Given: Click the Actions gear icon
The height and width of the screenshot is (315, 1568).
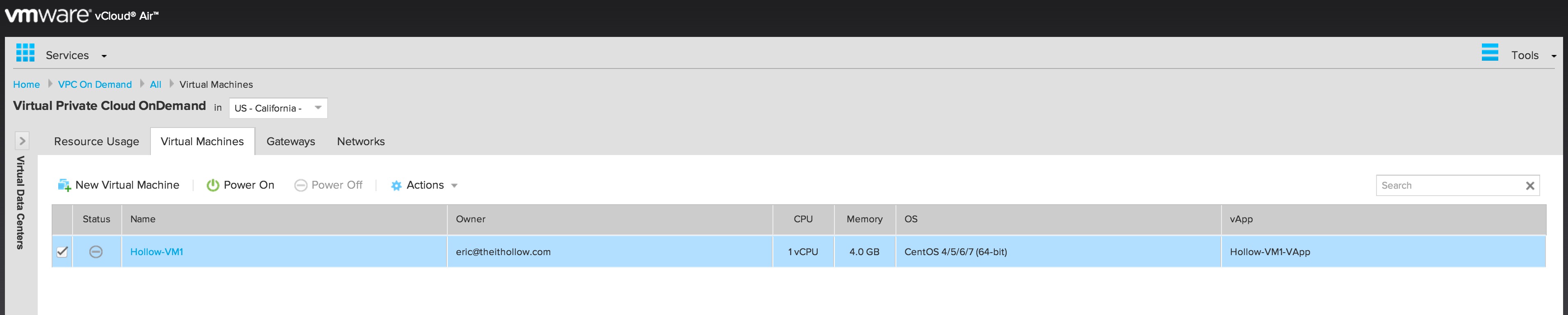Looking at the screenshot, I should [x=396, y=186].
